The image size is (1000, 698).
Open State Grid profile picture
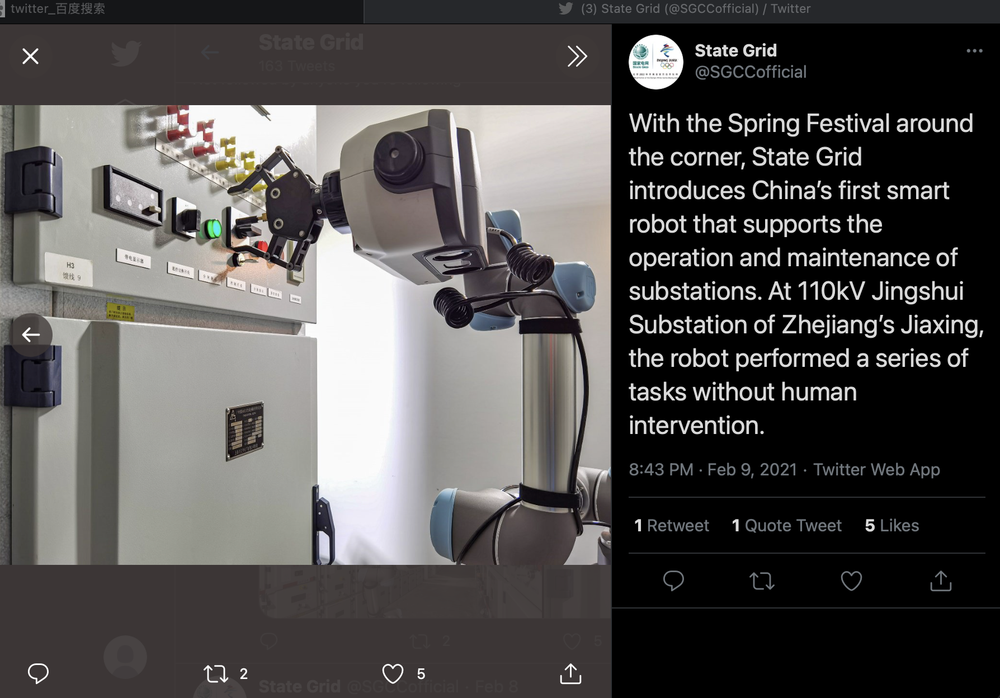coord(656,61)
